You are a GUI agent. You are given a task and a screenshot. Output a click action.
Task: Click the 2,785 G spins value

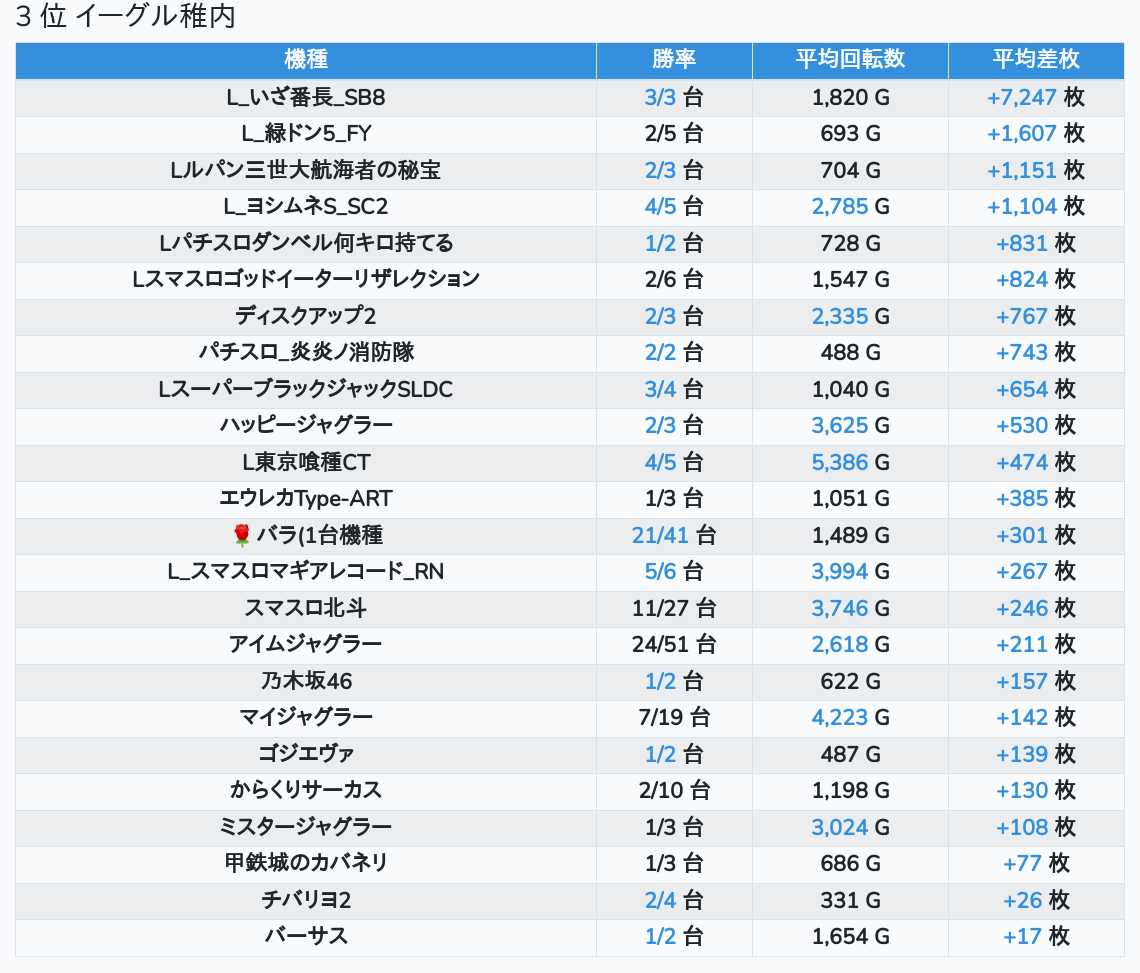[x=850, y=207]
